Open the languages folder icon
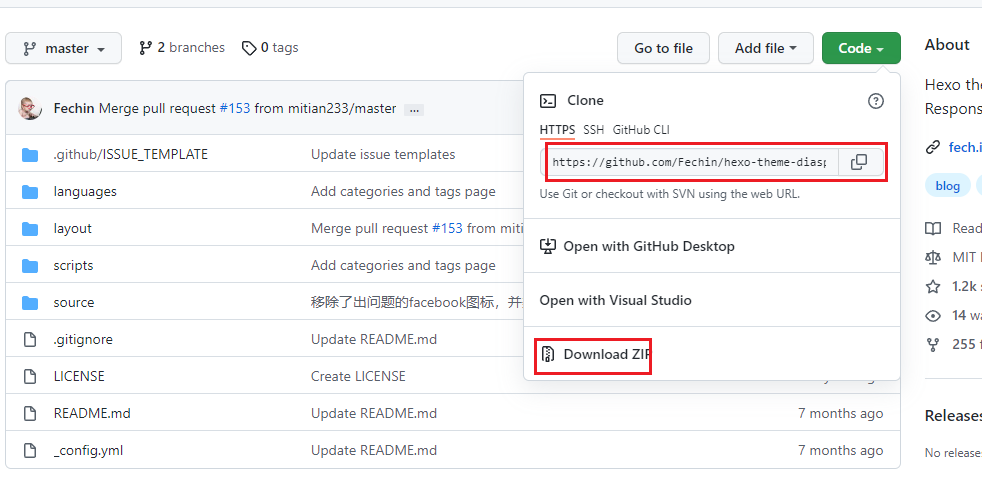This screenshot has width=982, height=477. click(x=31, y=191)
